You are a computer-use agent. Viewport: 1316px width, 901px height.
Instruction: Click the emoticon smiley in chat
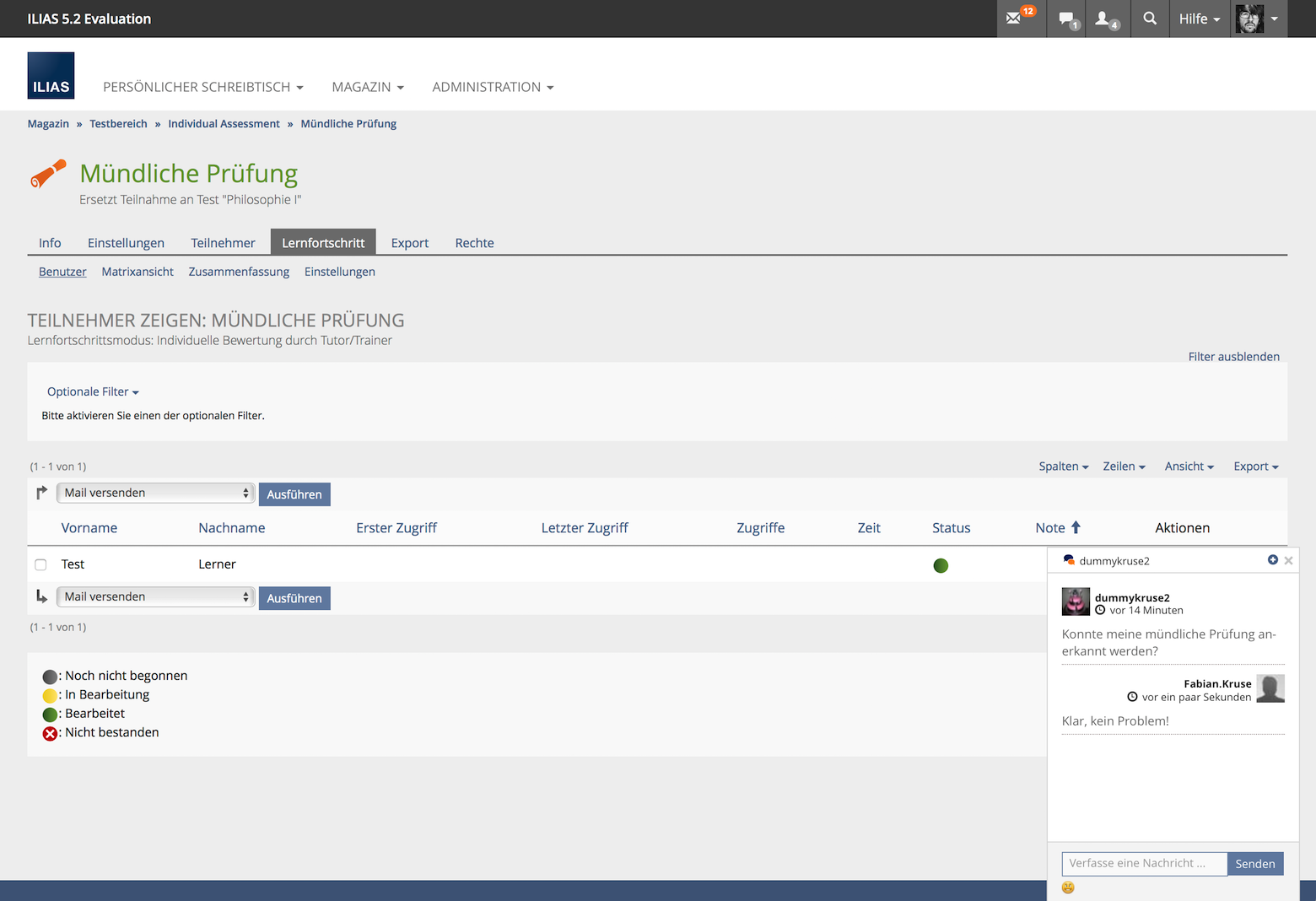pyautogui.click(x=1068, y=888)
